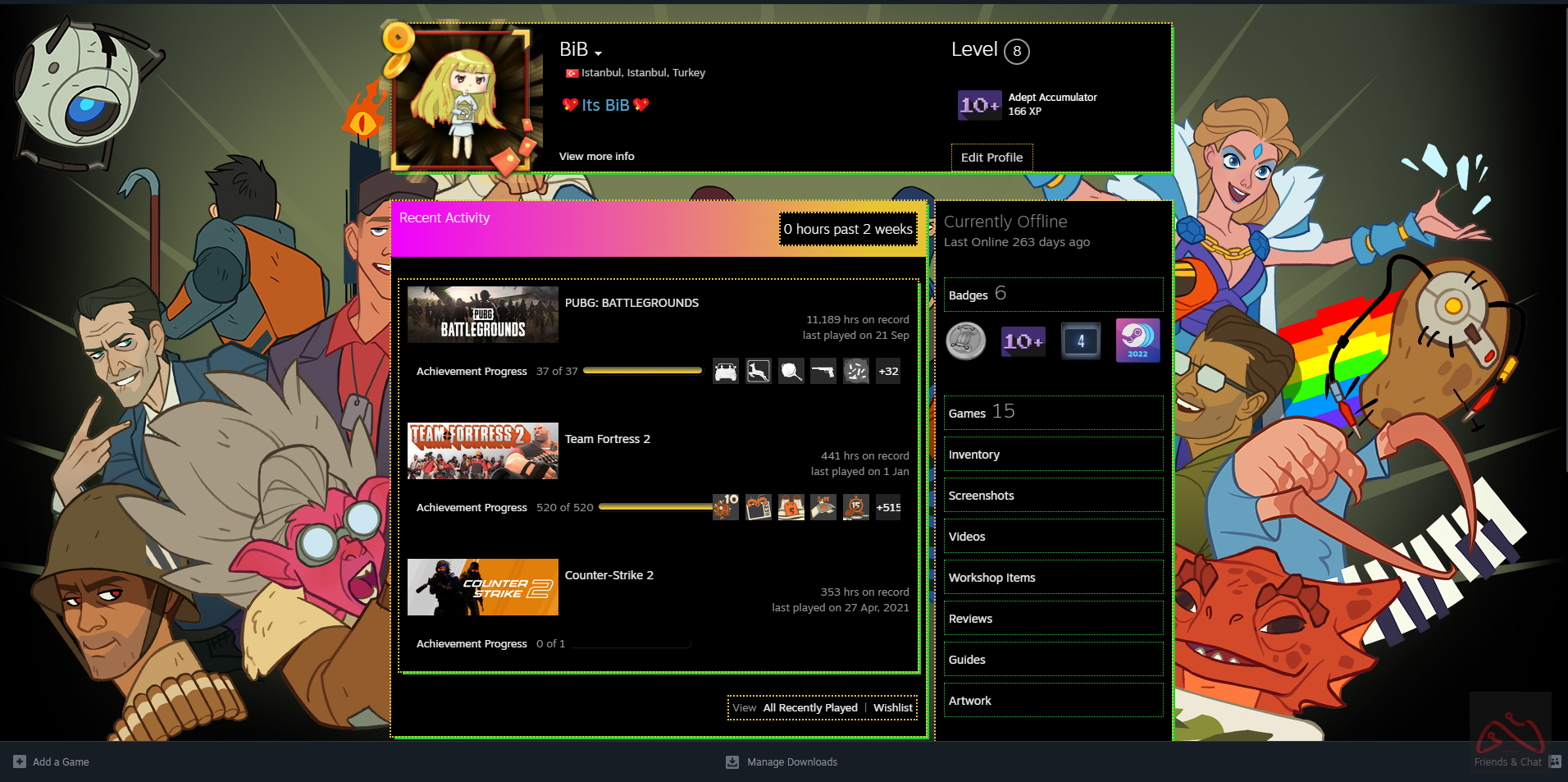Screen dimensions: 1568x782
Task: Go to the Workshop Items section
Action: tap(991, 578)
